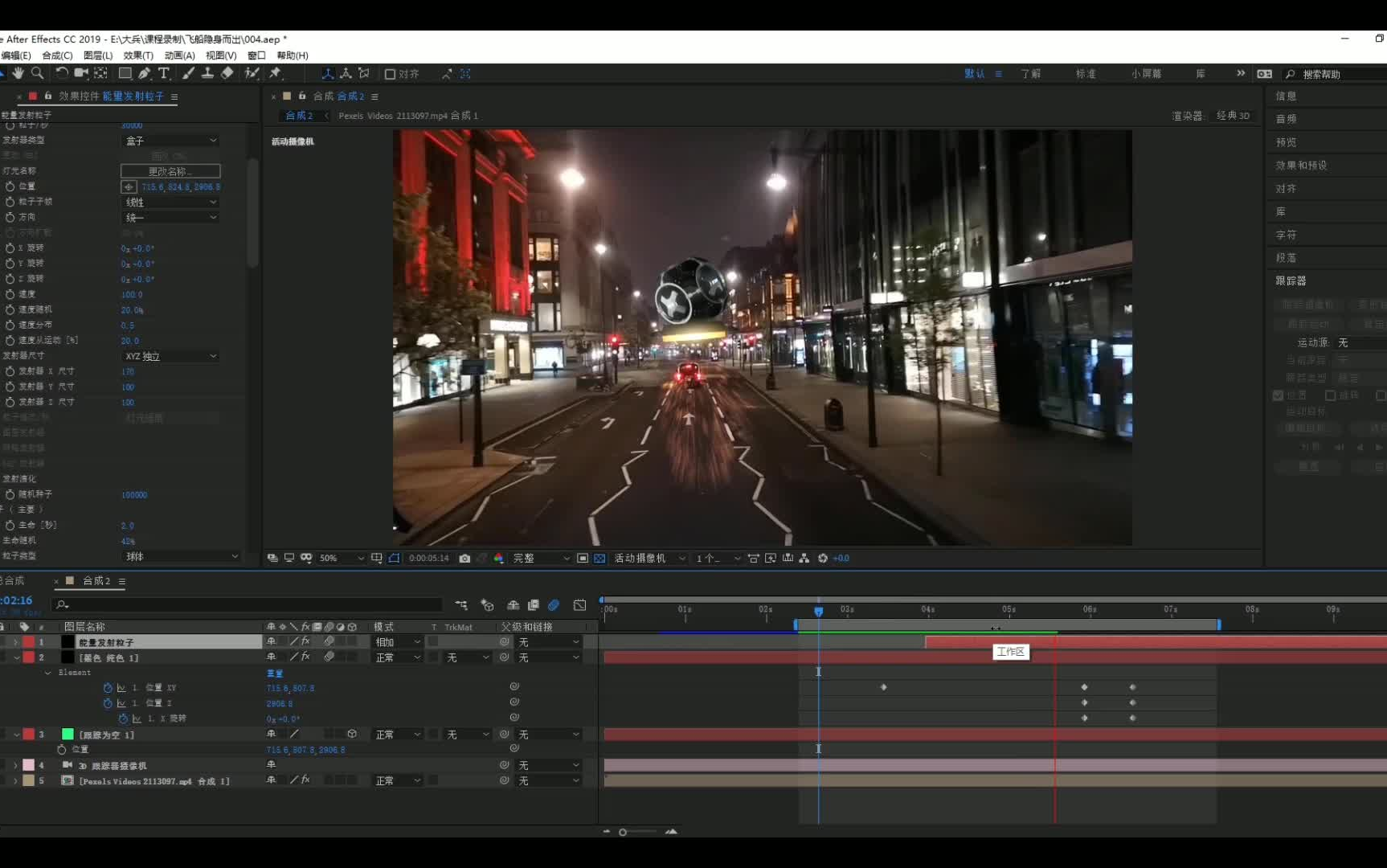Pick the Eraser tool
Viewport: 1387px width, 868px height.
(227, 73)
